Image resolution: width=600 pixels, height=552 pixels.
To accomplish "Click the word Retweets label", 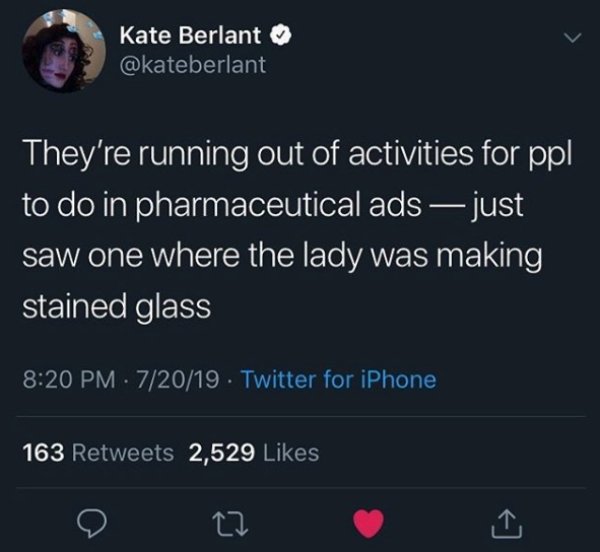I will tap(122, 453).
